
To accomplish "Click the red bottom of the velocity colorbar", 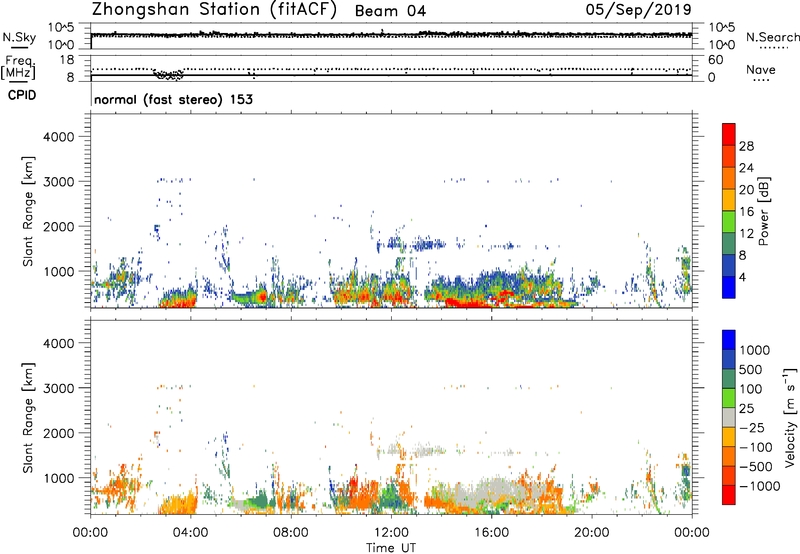I will (x=729, y=495).
